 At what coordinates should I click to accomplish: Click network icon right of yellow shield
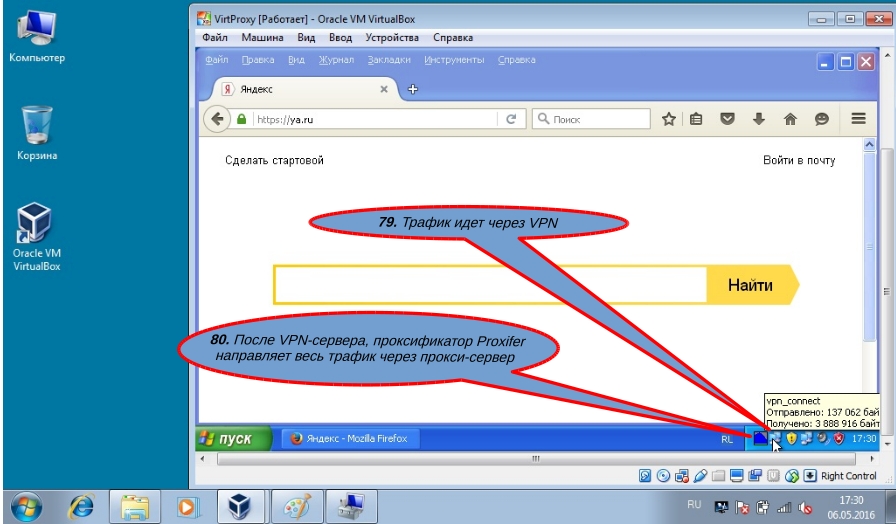[x=806, y=438]
